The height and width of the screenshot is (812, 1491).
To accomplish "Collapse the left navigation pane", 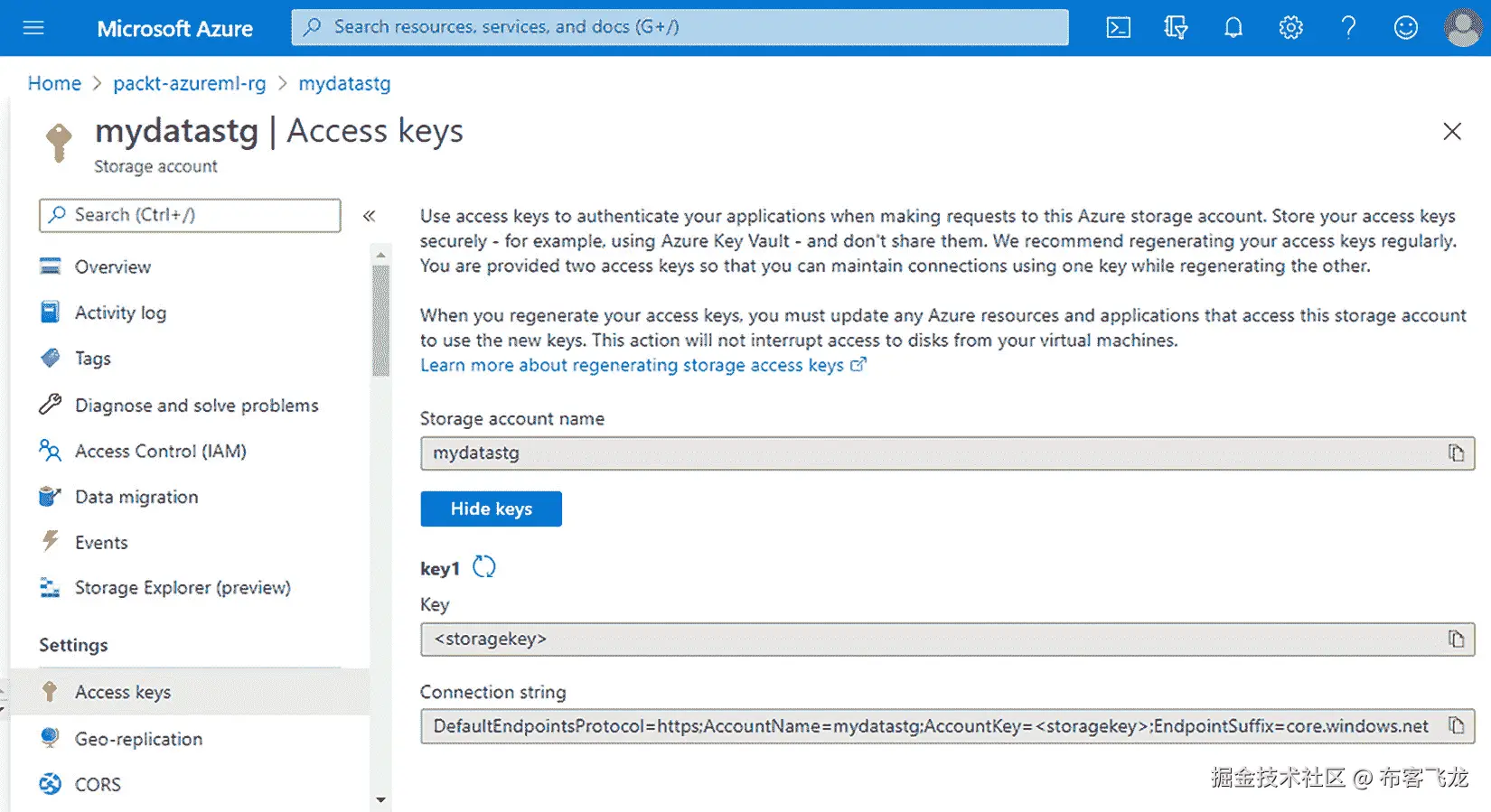I will tap(369, 216).
